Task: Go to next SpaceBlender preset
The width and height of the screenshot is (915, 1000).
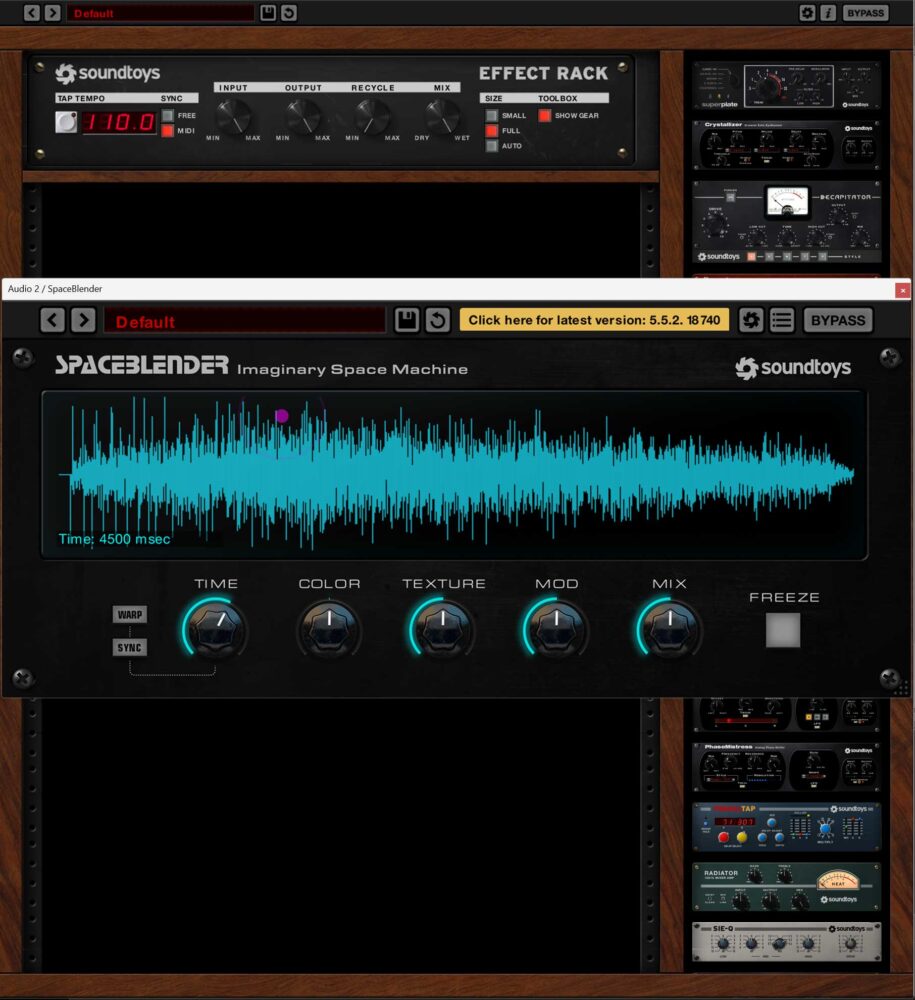Action: coord(84,320)
